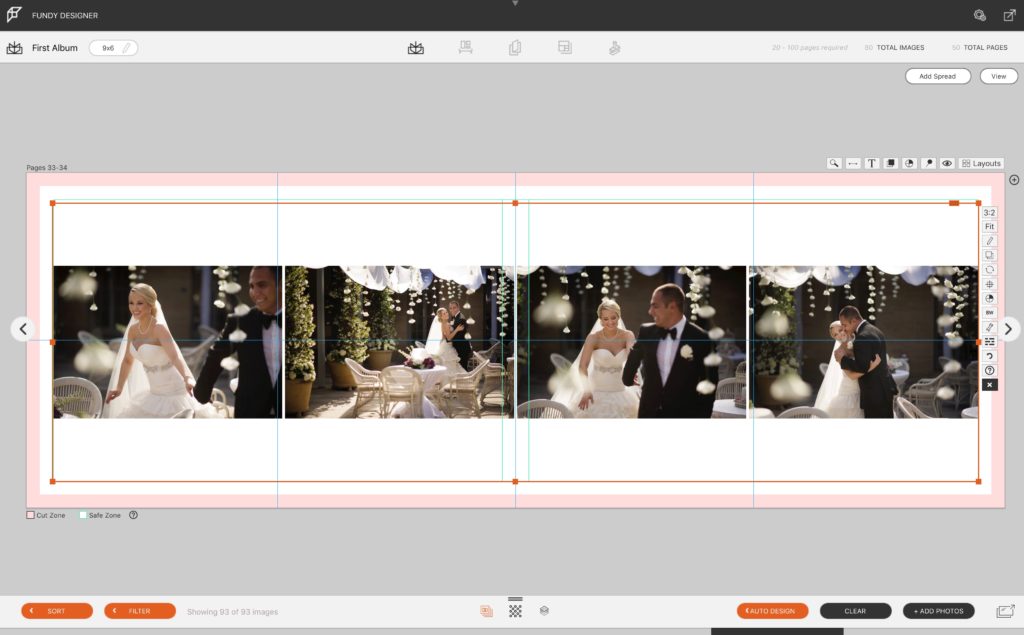Click the grid thumbnails icon in the bottom bar
This screenshot has width=1024, height=635.
coord(515,611)
